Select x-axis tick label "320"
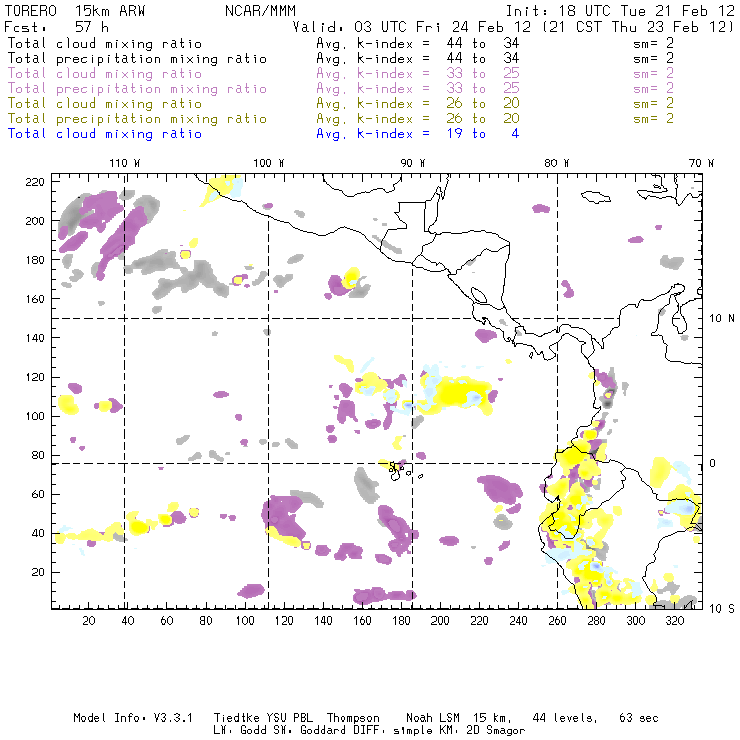The height and width of the screenshot is (740, 740). pyautogui.click(x=674, y=621)
